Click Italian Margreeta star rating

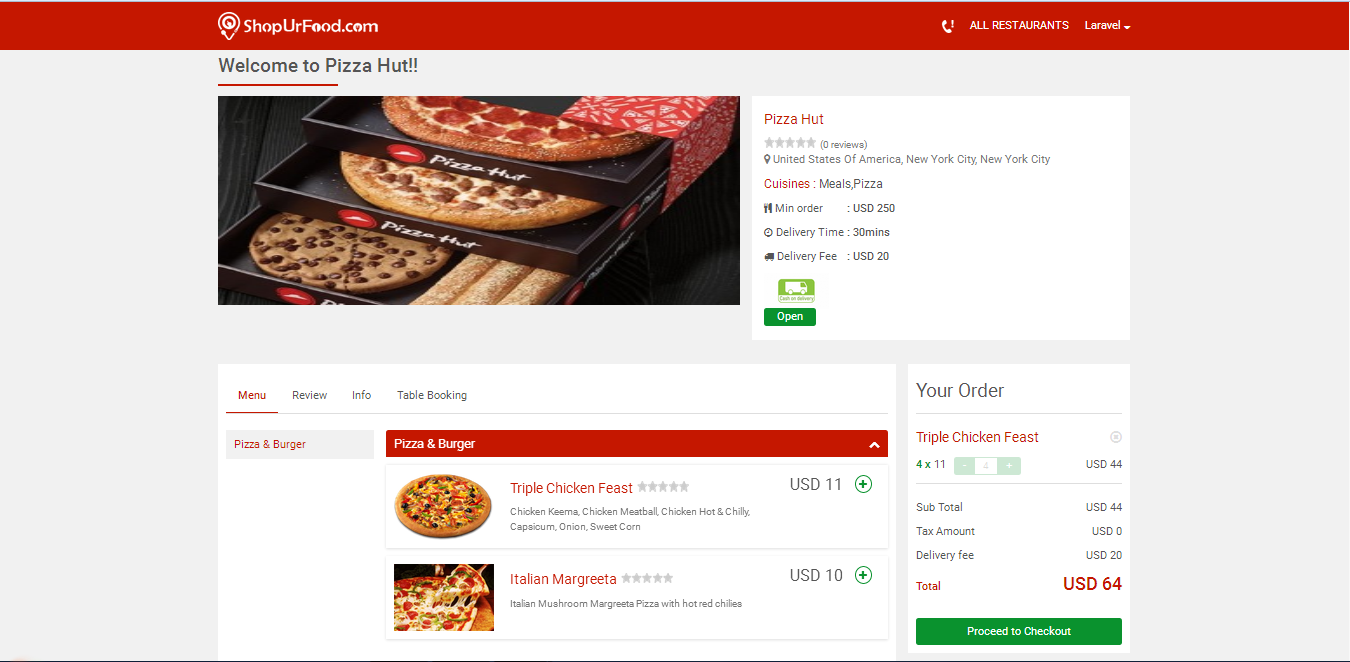click(647, 578)
